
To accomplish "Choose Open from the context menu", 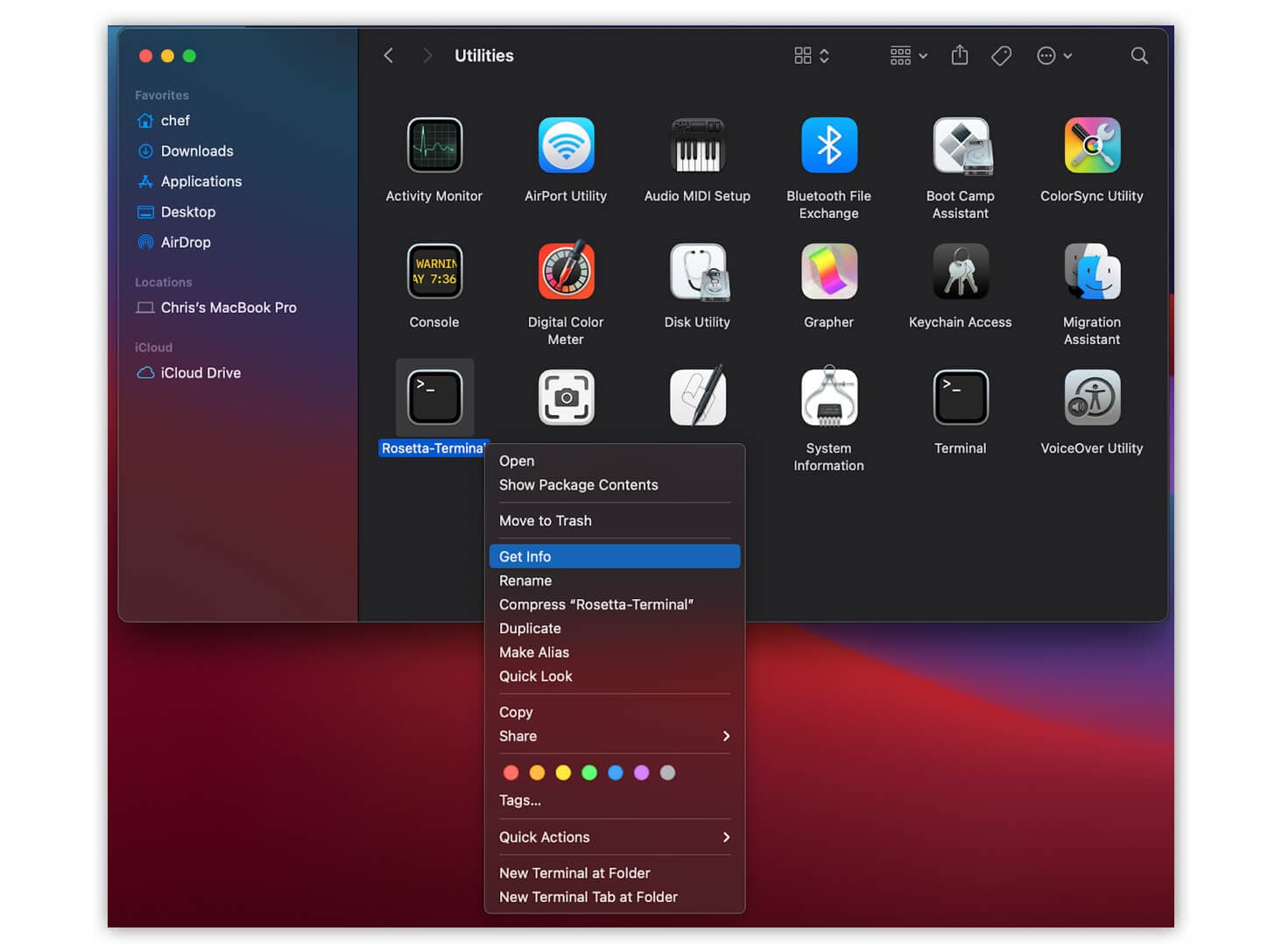I will point(615,461).
